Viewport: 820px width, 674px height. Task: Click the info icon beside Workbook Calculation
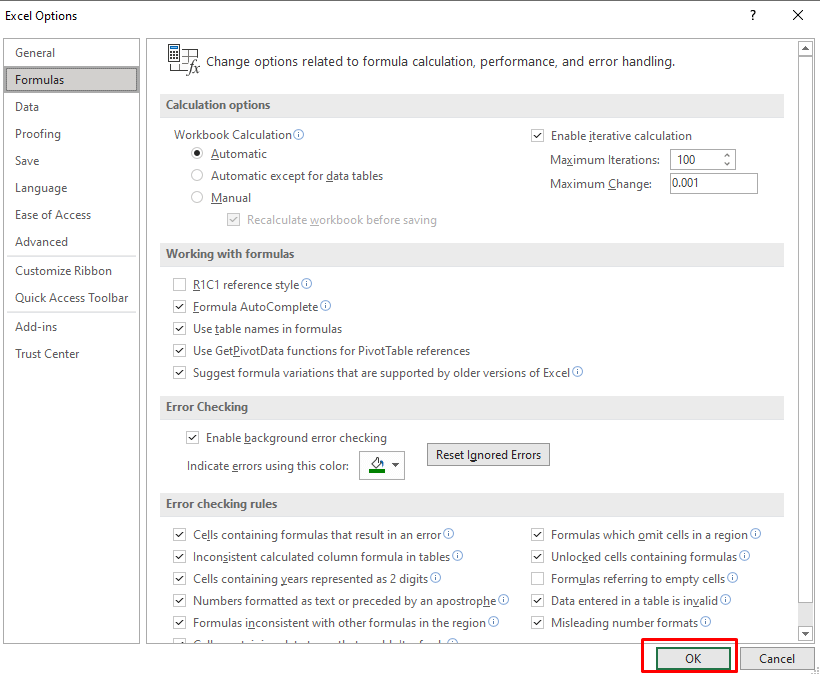pyautogui.click(x=299, y=135)
